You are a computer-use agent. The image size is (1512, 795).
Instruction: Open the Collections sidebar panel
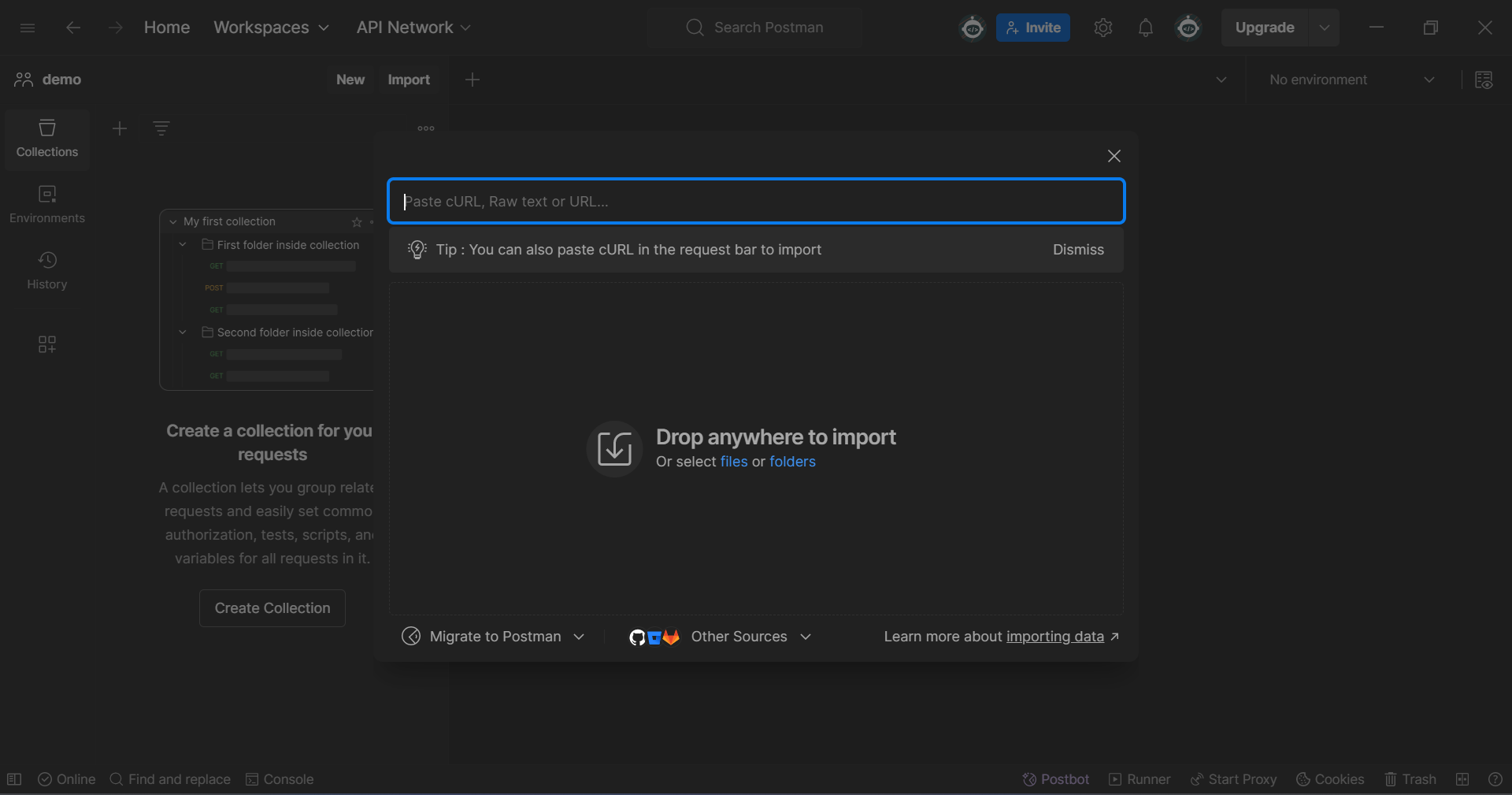47,139
